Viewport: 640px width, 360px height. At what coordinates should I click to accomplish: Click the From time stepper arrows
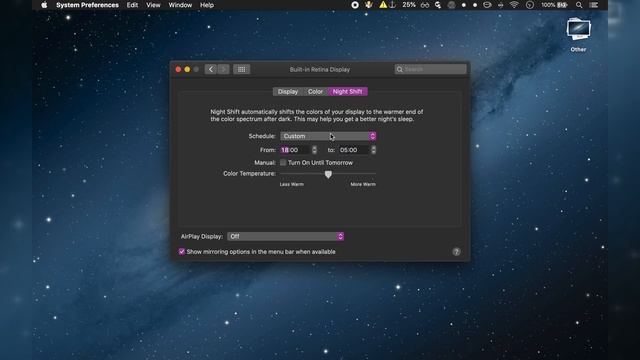[x=314, y=150]
